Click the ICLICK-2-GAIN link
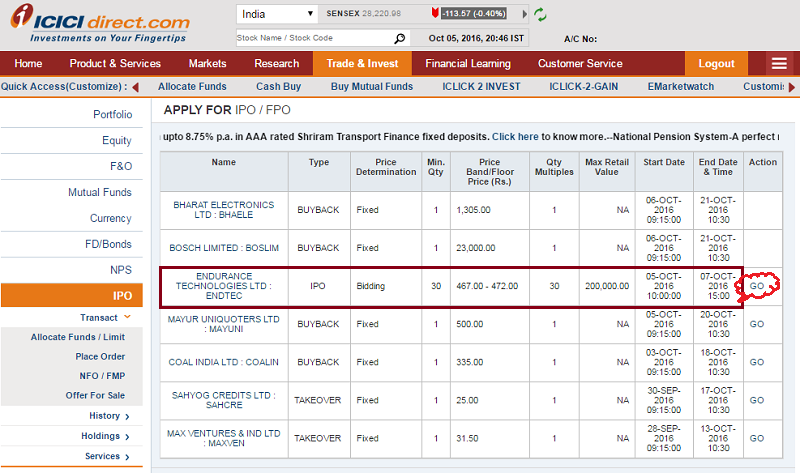This screenshot has height=473, width=800. coord(583,86)
